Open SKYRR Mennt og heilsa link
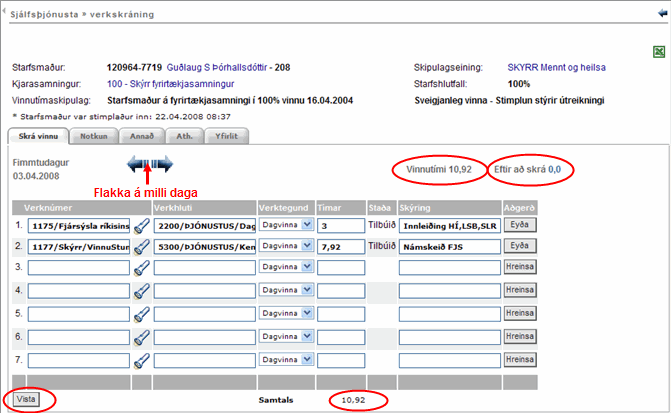This screenshot has height=413, width=671. (556, 68)
